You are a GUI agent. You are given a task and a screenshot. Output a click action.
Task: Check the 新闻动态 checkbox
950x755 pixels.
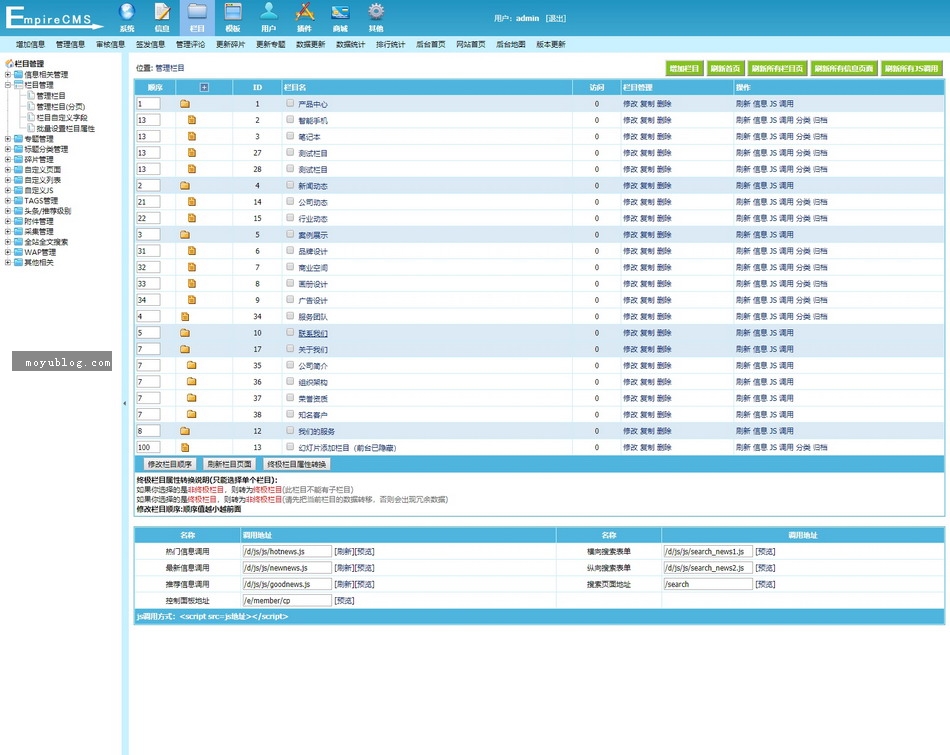[290, 185]
